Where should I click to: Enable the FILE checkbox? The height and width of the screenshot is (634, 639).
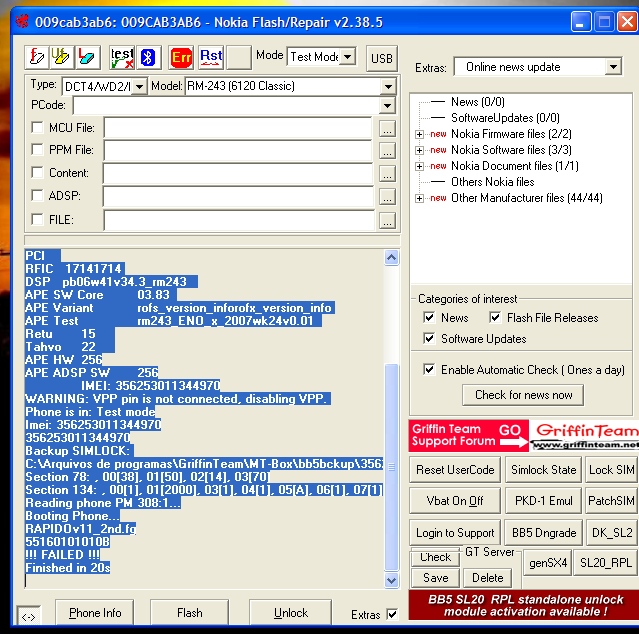(37, 220)
